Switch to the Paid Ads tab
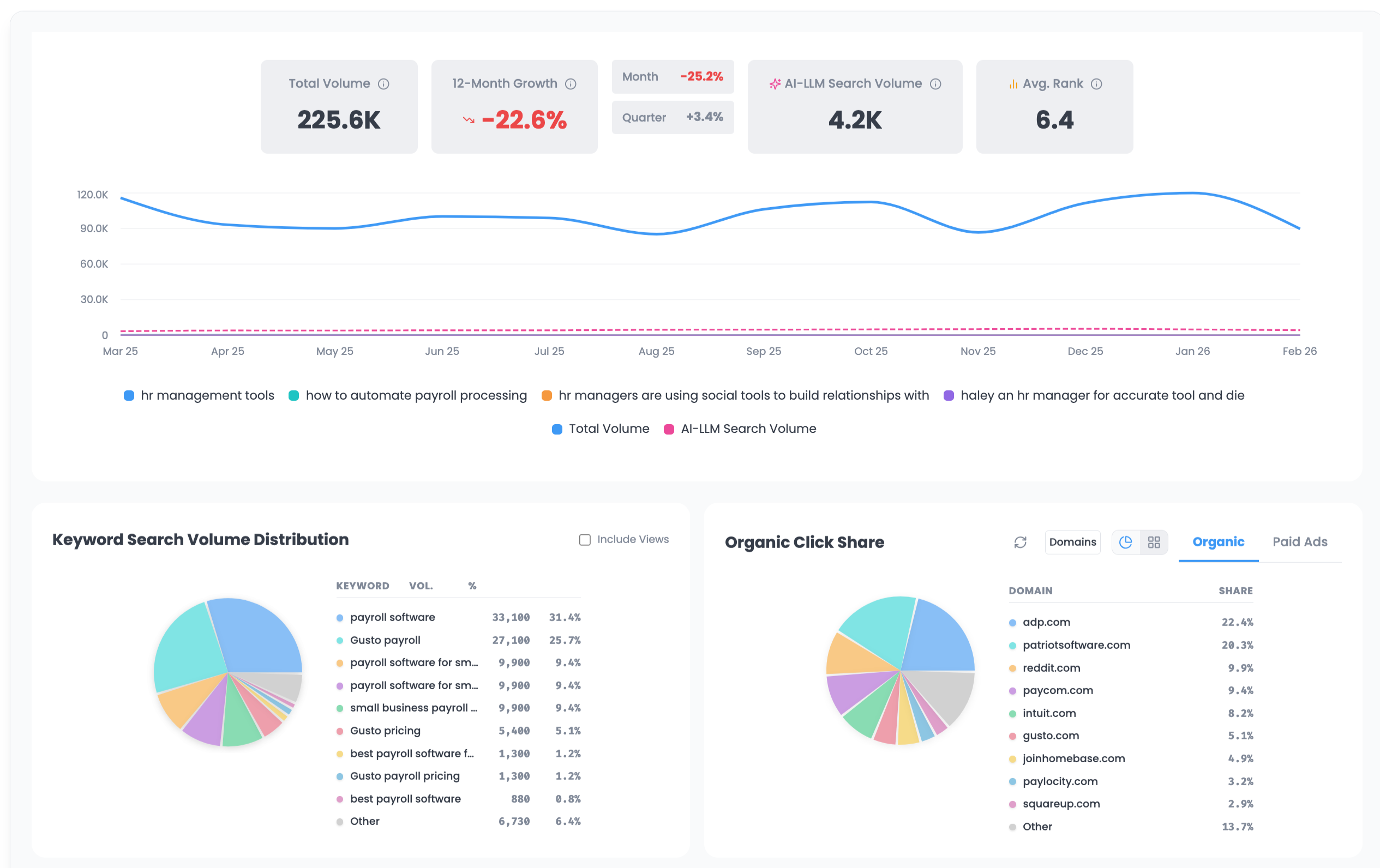Image resolution: width=1380 pixels, height=868 pixels. 1299,542
